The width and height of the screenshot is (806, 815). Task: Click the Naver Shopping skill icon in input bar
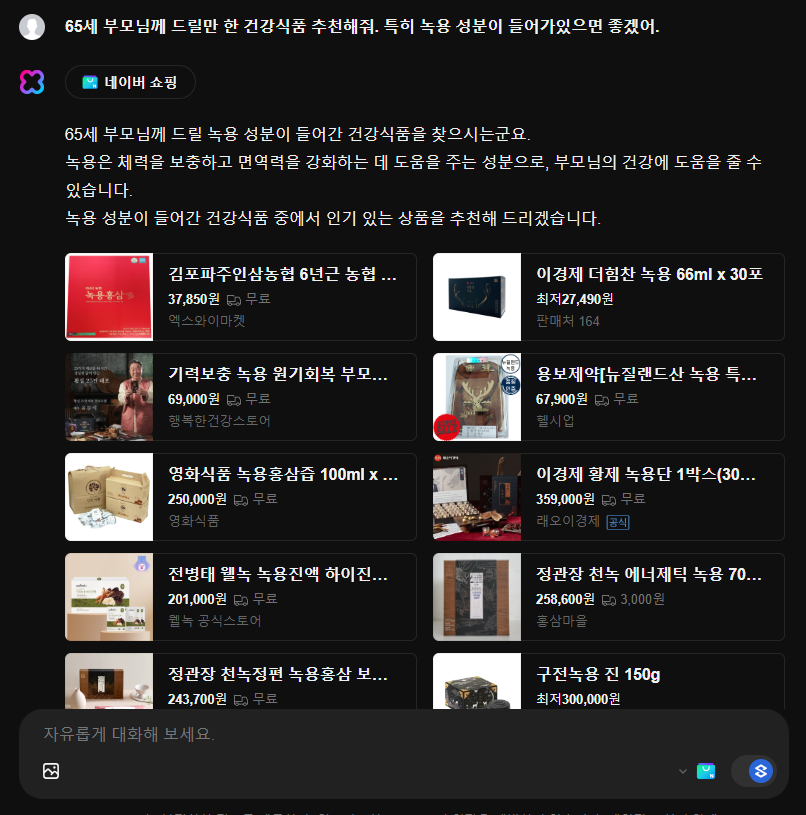[706, 771]
